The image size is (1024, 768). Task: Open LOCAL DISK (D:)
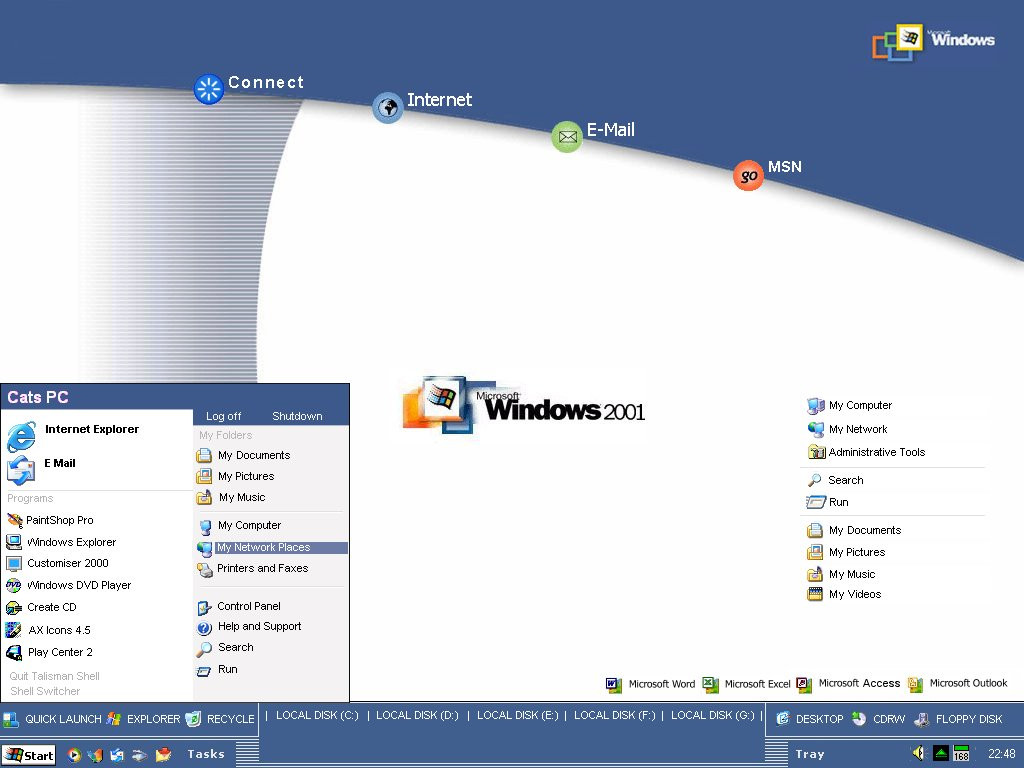point(417,716)
